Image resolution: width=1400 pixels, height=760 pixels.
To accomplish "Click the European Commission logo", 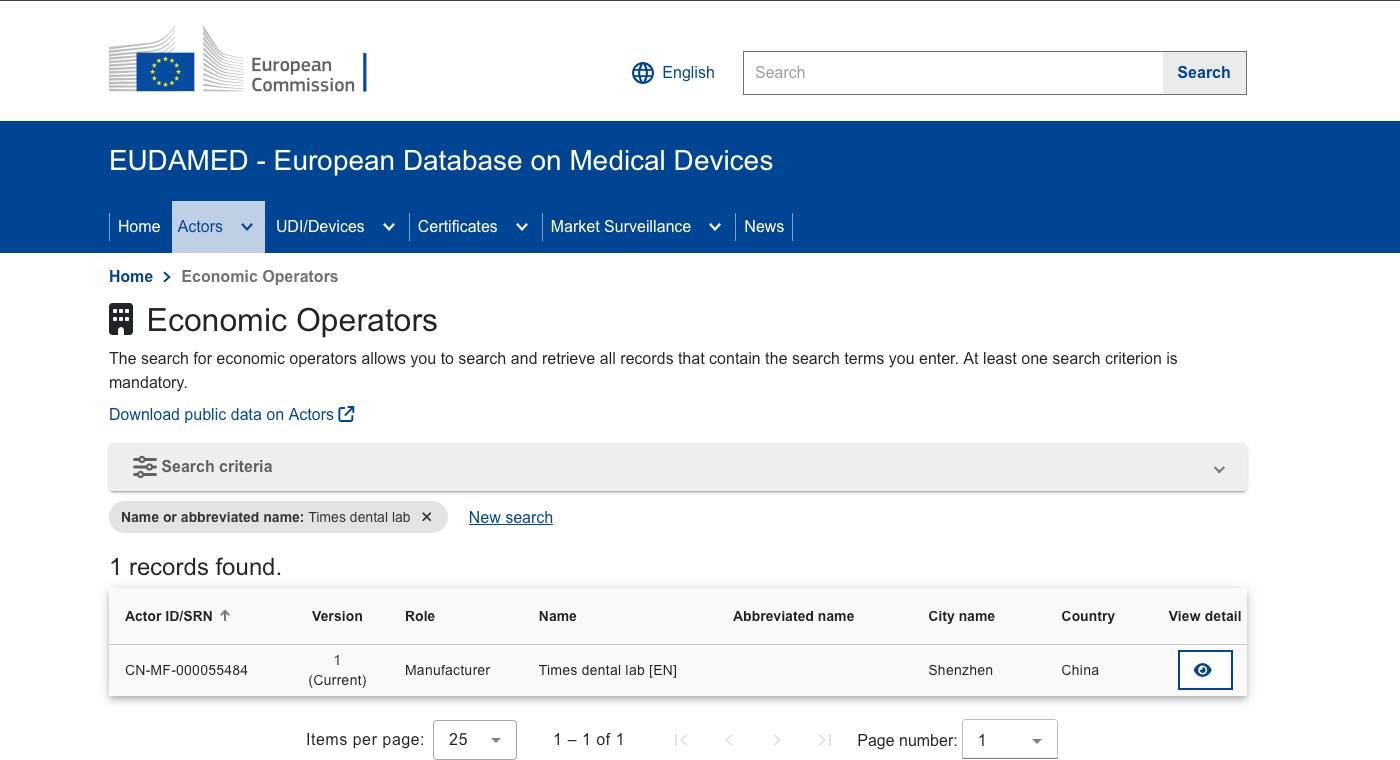I will [237, 59].
